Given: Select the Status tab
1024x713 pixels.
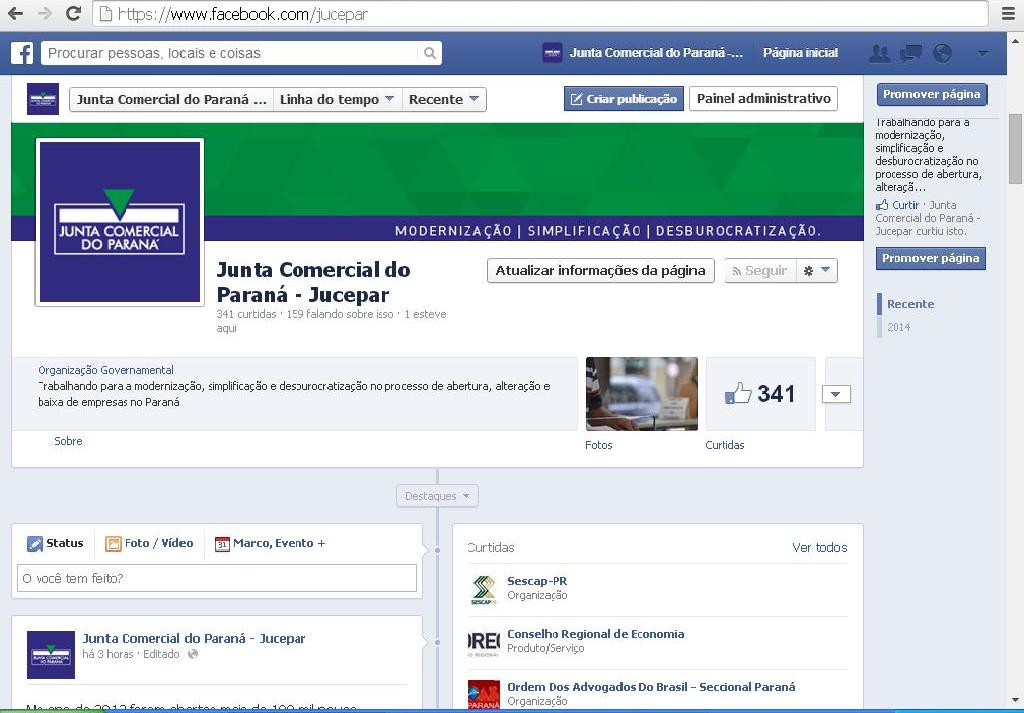Looking at the screenshot, I should (56, 543).
